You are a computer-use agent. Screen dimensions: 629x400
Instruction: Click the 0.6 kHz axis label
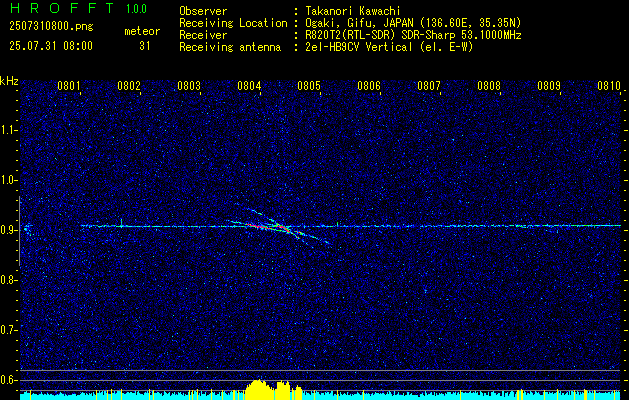[8, 380]
